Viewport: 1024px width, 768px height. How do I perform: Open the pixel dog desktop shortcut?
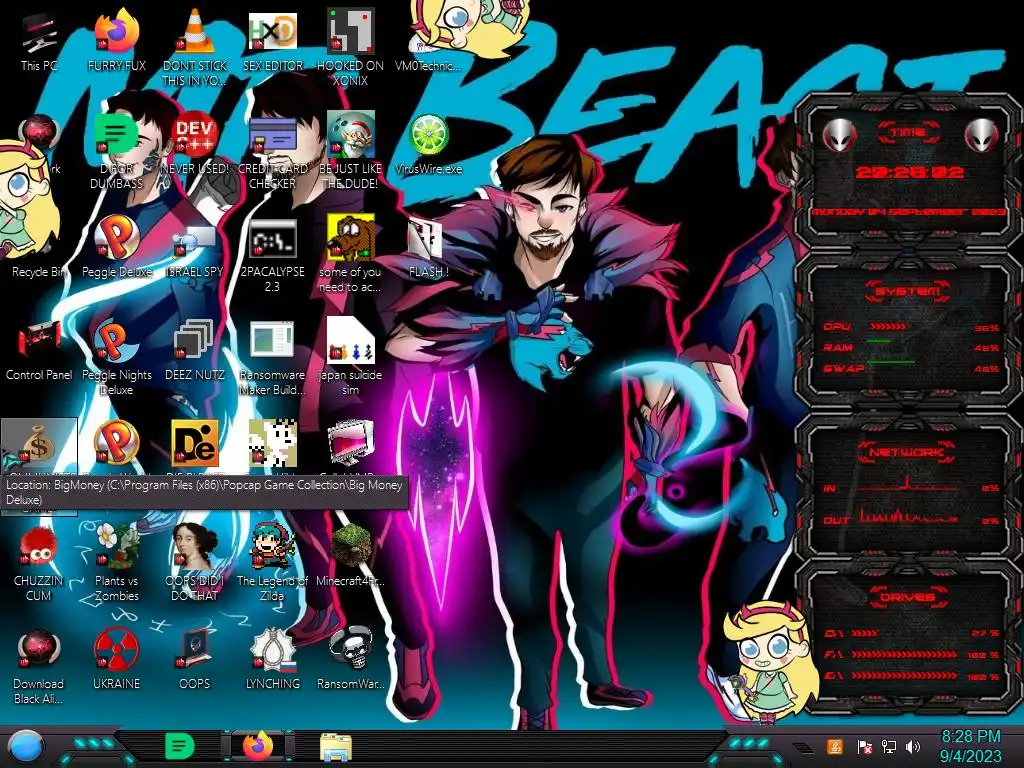(x=272, y=444)
